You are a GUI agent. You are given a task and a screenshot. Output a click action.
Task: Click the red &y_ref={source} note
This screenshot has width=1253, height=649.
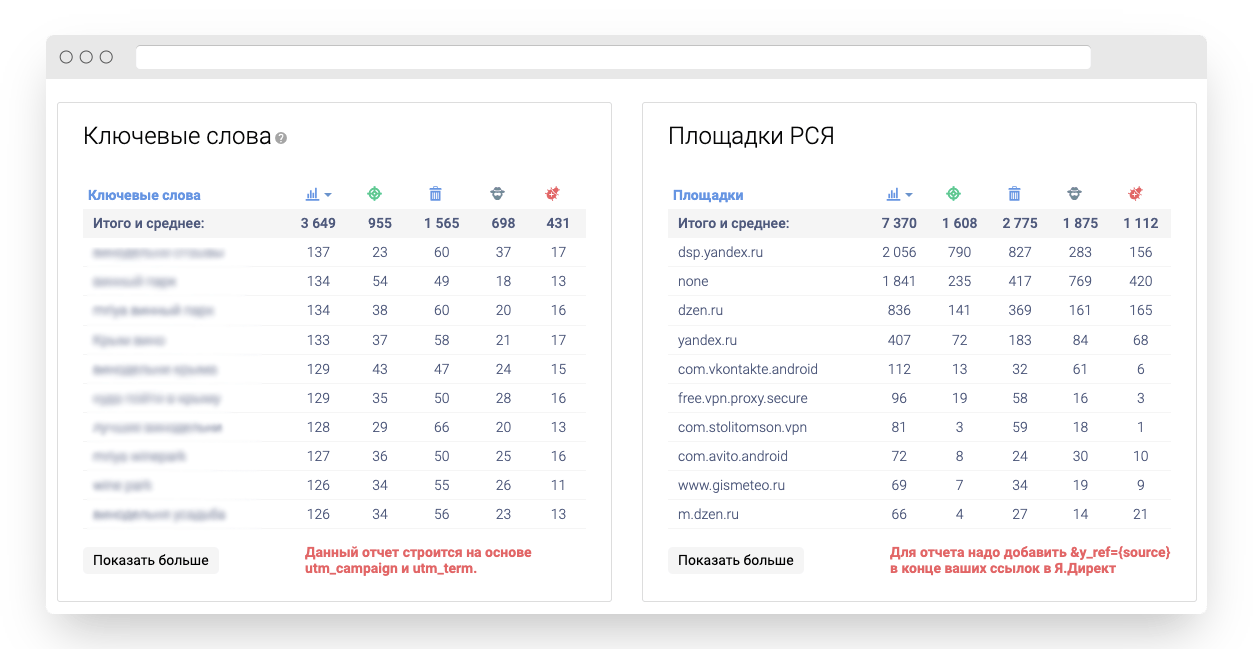coord(1030,560)
